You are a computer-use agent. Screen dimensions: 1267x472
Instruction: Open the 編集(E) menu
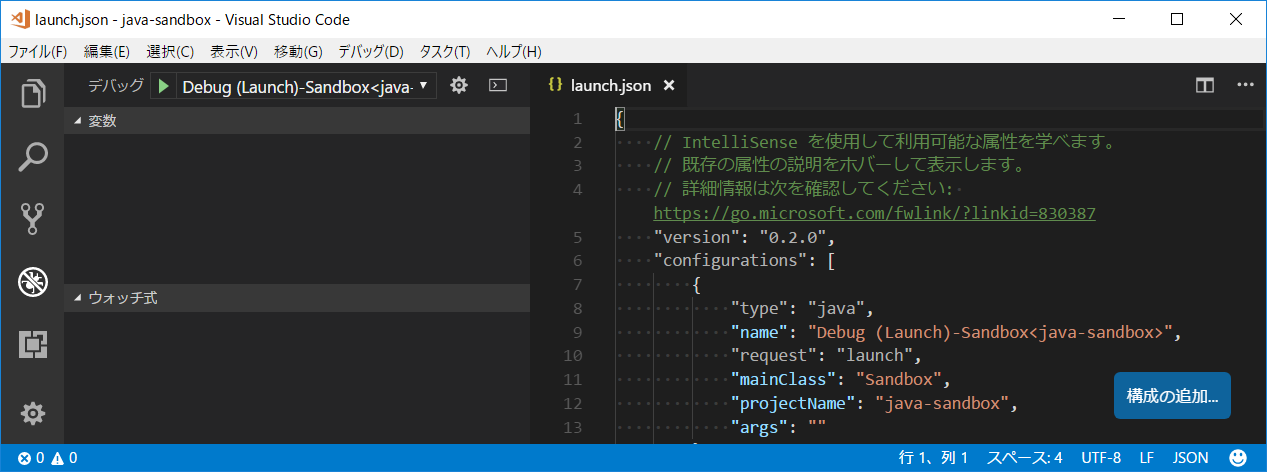tap(107, 51)
